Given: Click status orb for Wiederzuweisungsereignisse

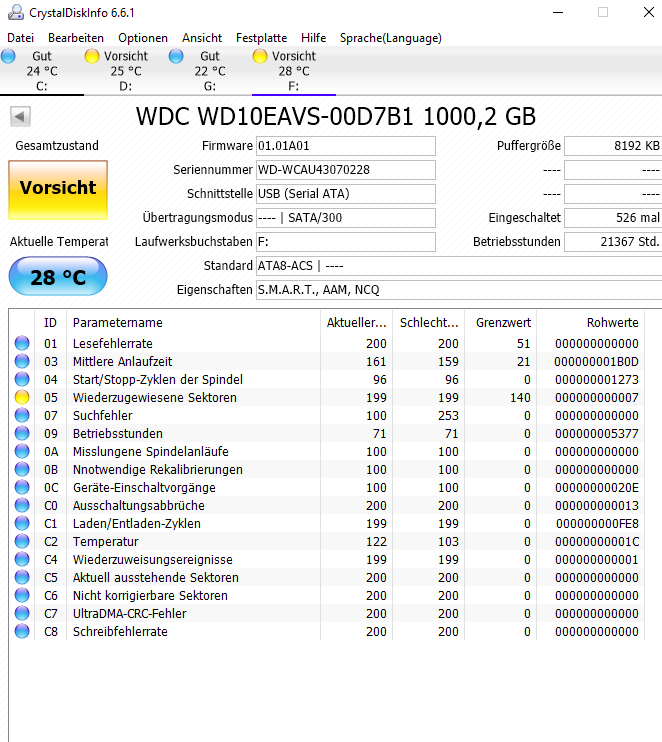Looking at the screenshot, I should pyautogui.click(x=22, y=559).
